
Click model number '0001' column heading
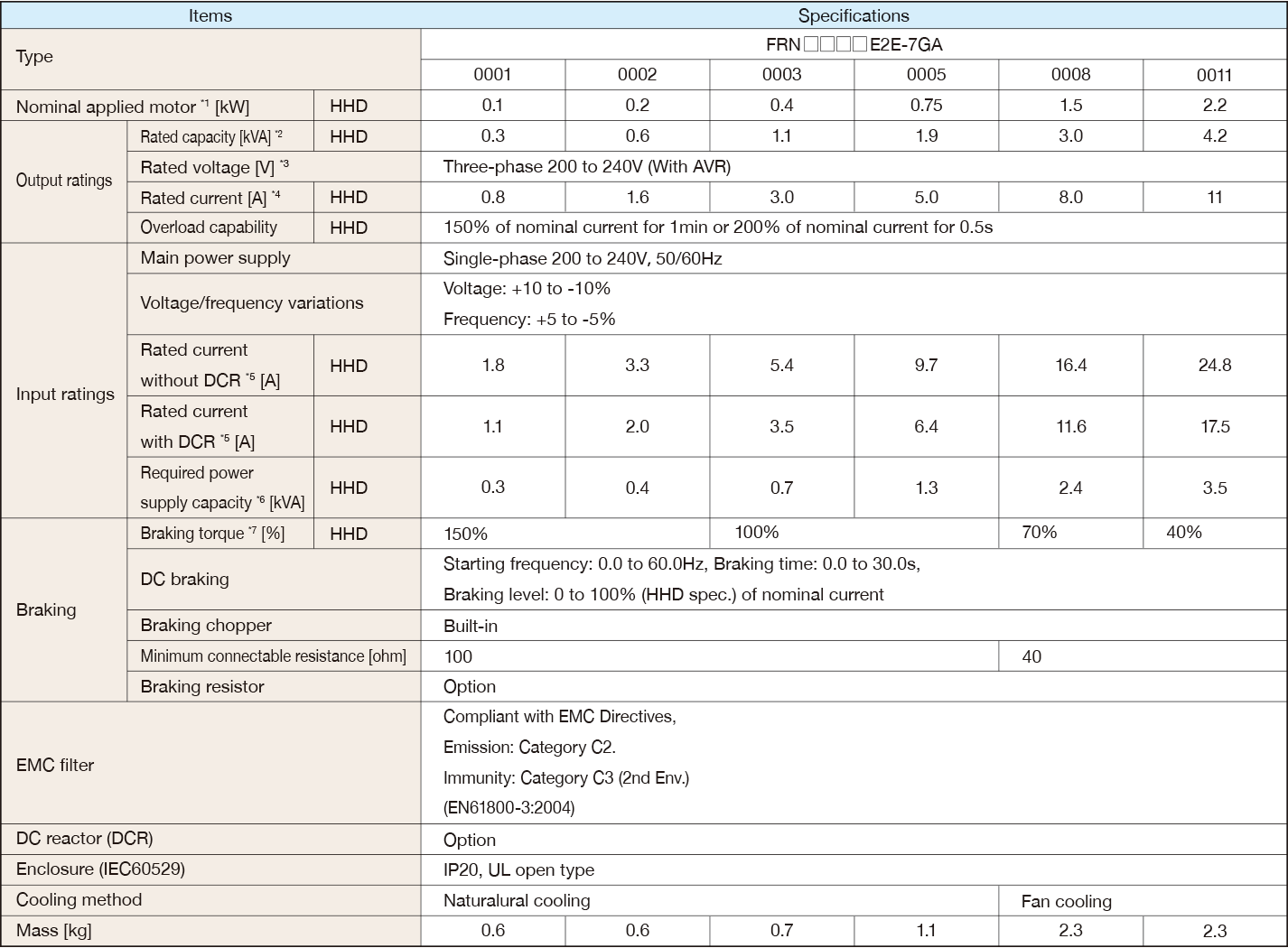coord(492,75)
